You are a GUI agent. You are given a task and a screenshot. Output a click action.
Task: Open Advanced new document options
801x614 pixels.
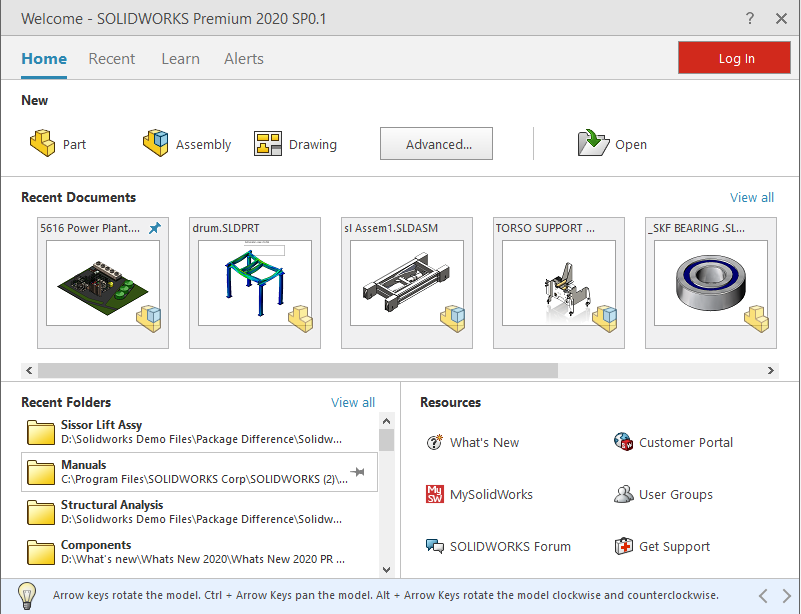436,143
